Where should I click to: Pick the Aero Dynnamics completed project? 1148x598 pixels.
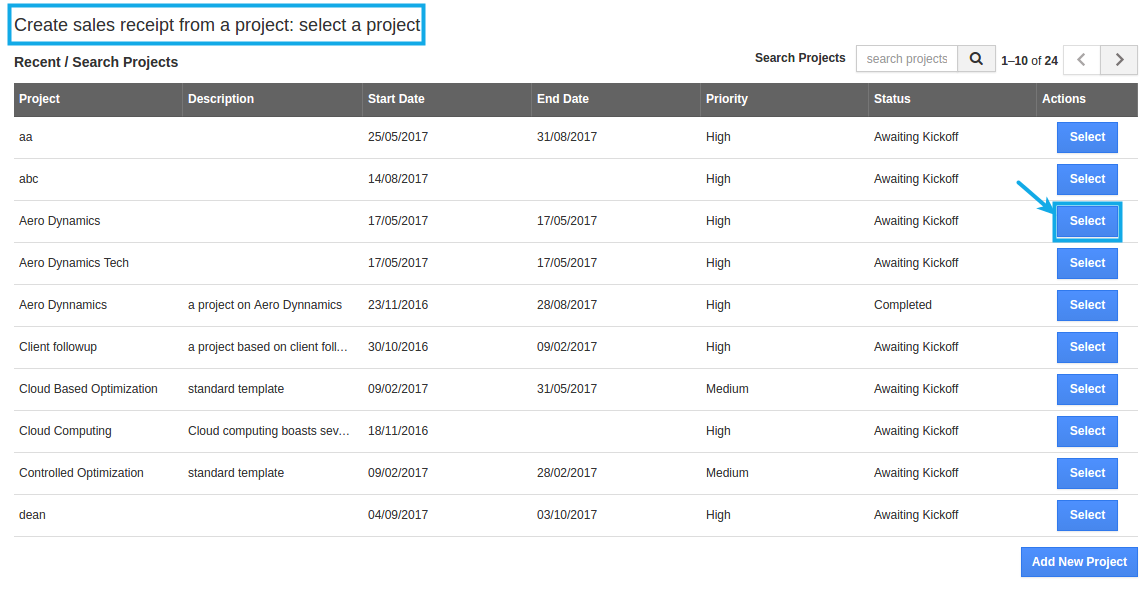pyautogui.click(x=1087, y=305)
